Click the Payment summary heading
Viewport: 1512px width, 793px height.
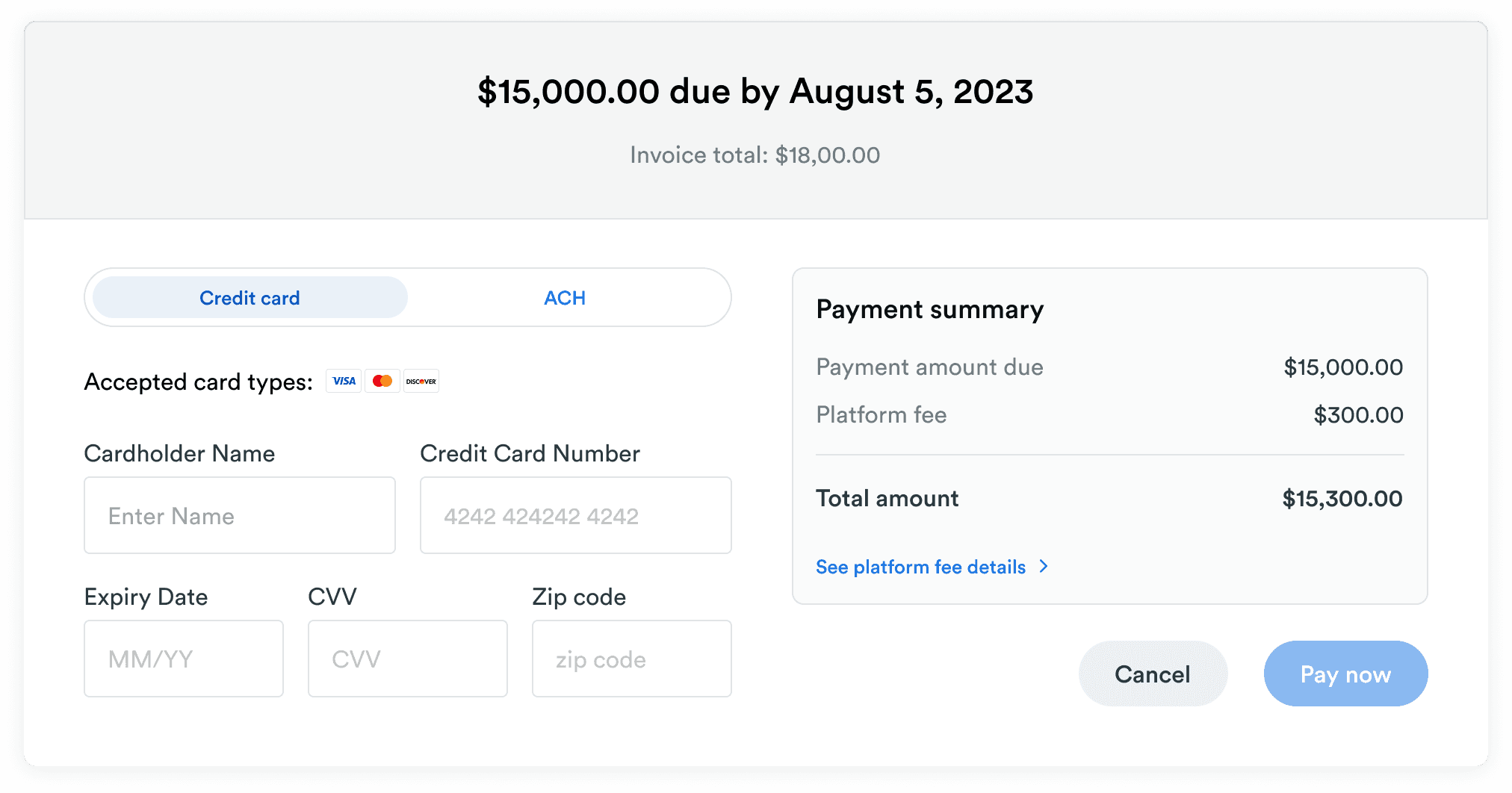pyautogui.click(x=929, y=309)
